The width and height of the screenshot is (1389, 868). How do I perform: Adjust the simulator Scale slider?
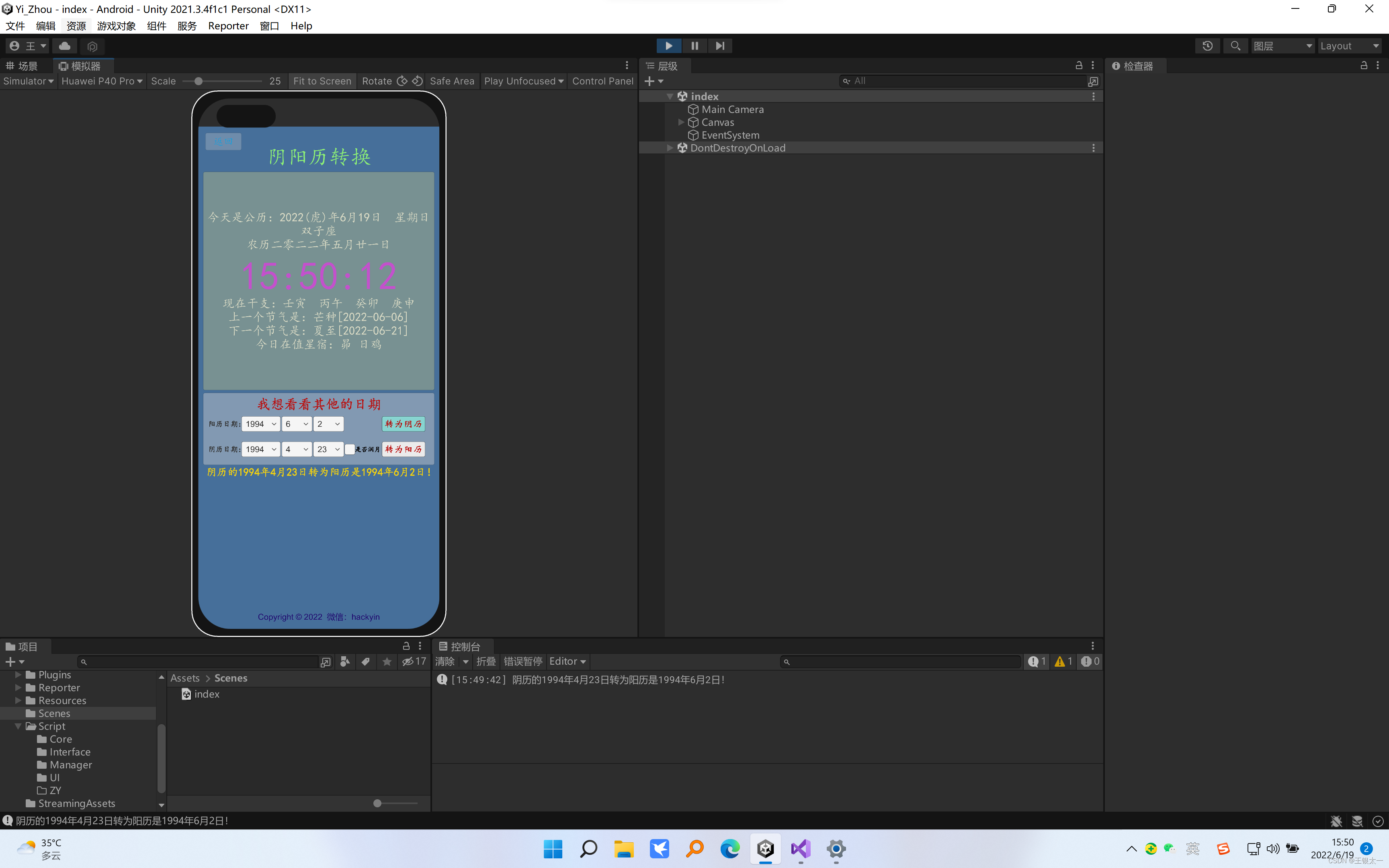click(199, 81)
